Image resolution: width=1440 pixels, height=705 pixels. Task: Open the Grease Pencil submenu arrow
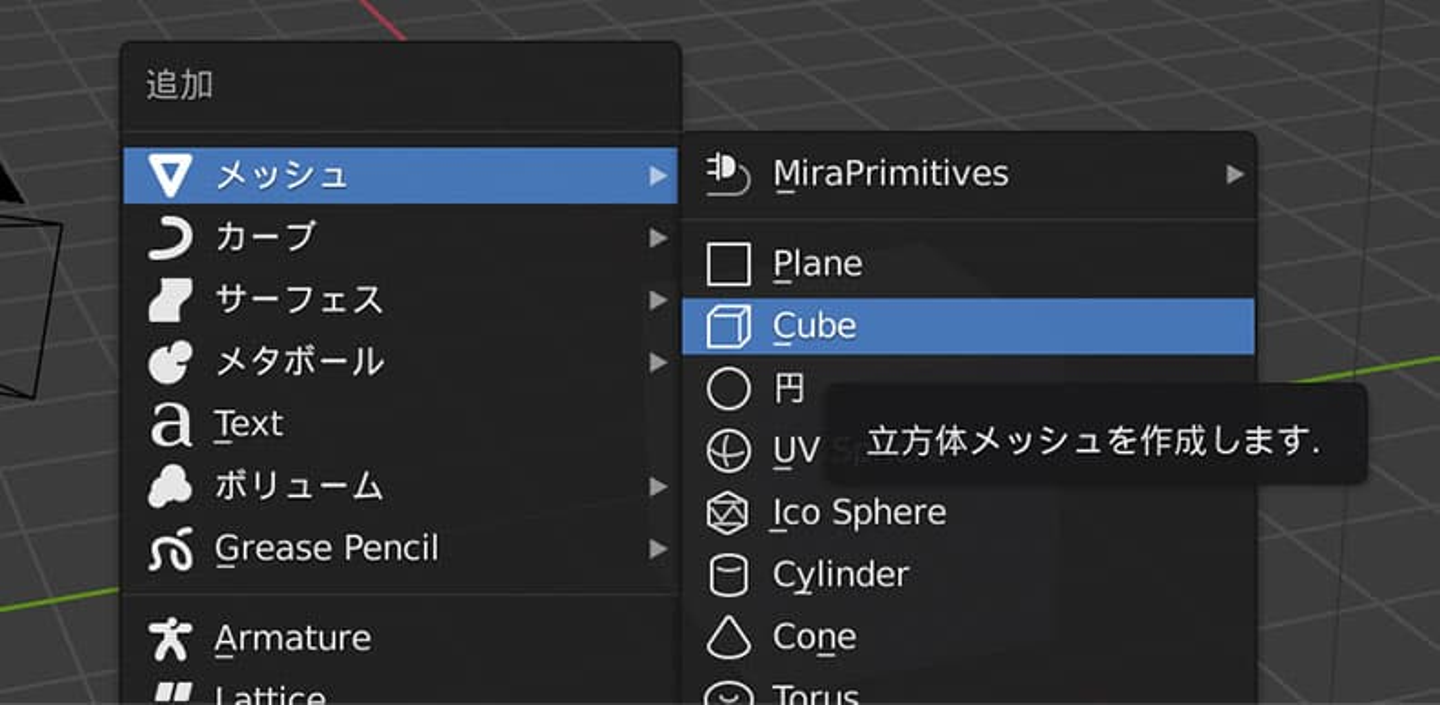coord(657,549)
